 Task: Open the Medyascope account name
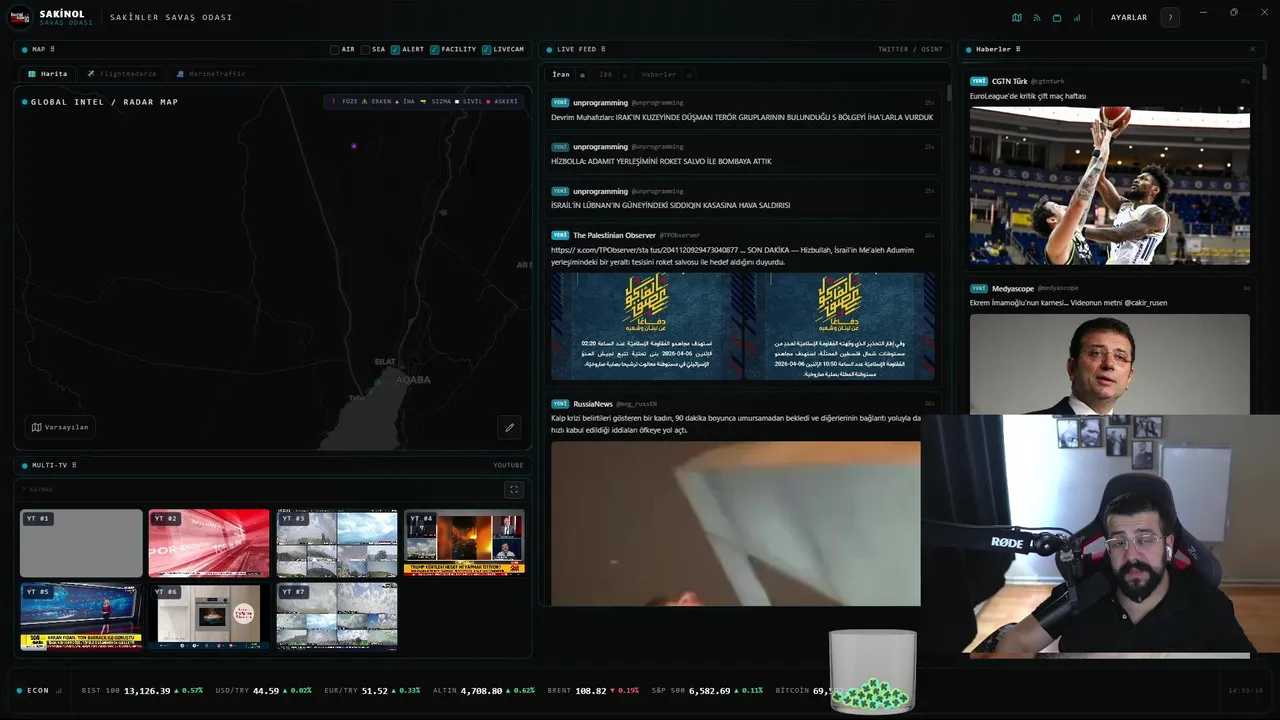pyautogui.click(x=1013, y=288)
